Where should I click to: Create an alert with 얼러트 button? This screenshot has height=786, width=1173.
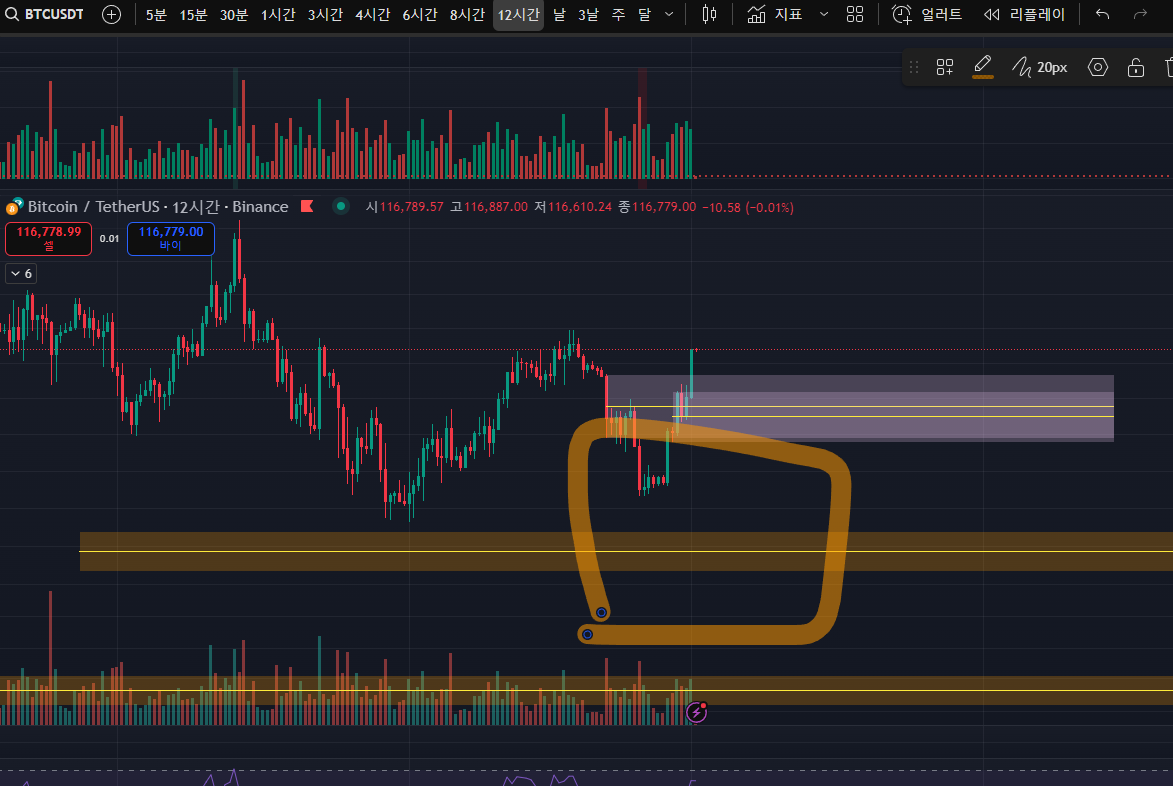click(926, 14)
